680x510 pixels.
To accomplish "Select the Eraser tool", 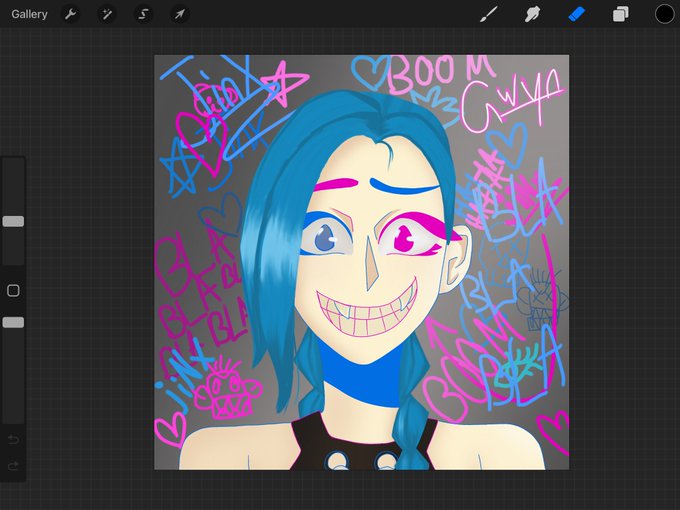I will coord(577,14).
